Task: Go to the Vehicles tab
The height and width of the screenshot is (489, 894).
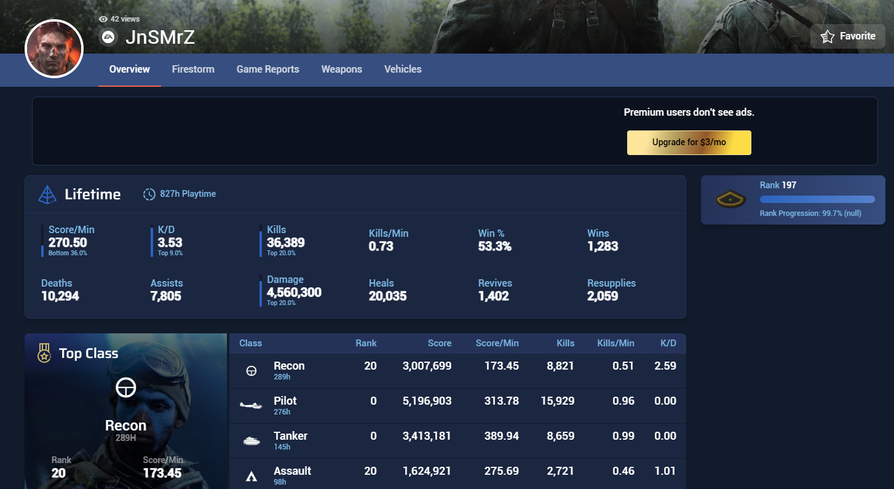Action: [x=403, y=70]
